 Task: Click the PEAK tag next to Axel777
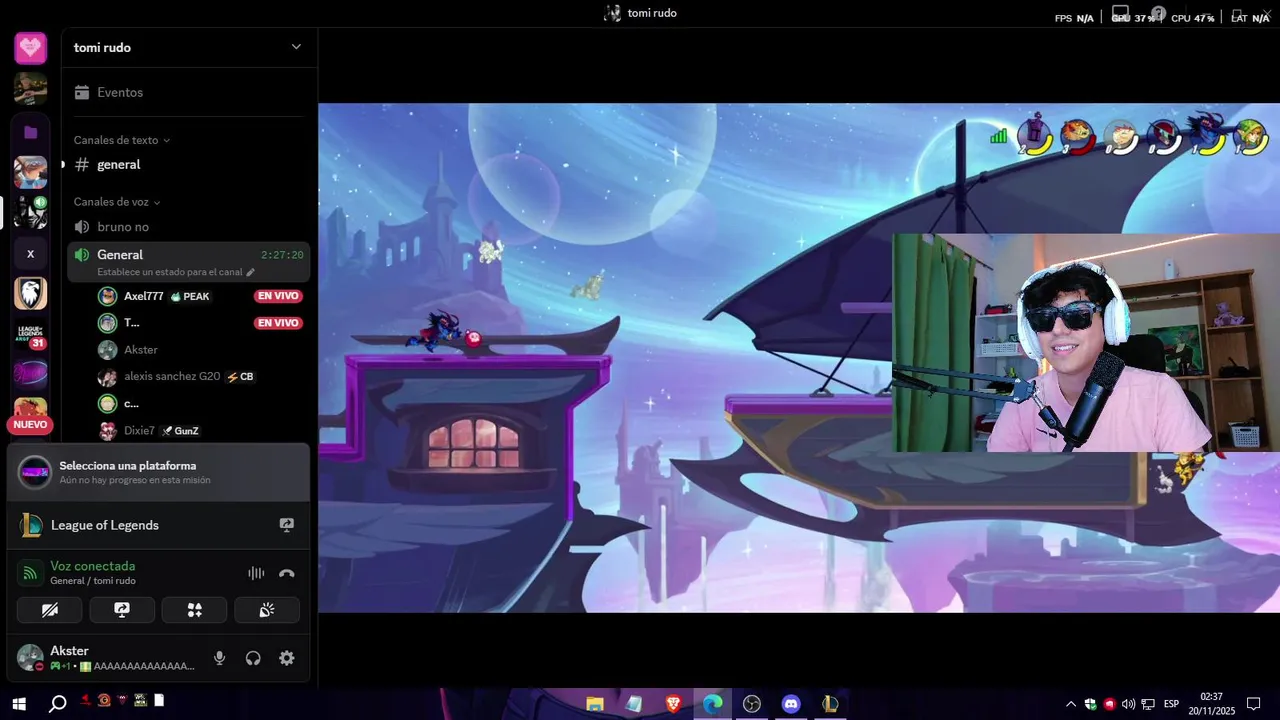[190, 297]
